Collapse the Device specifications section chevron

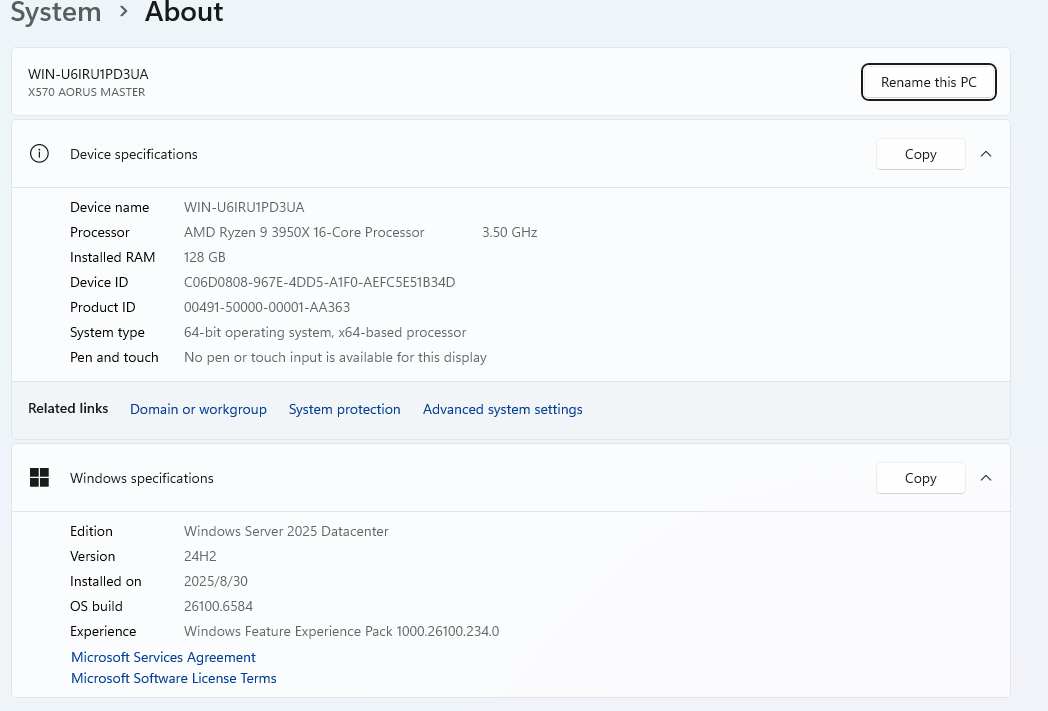986,154
